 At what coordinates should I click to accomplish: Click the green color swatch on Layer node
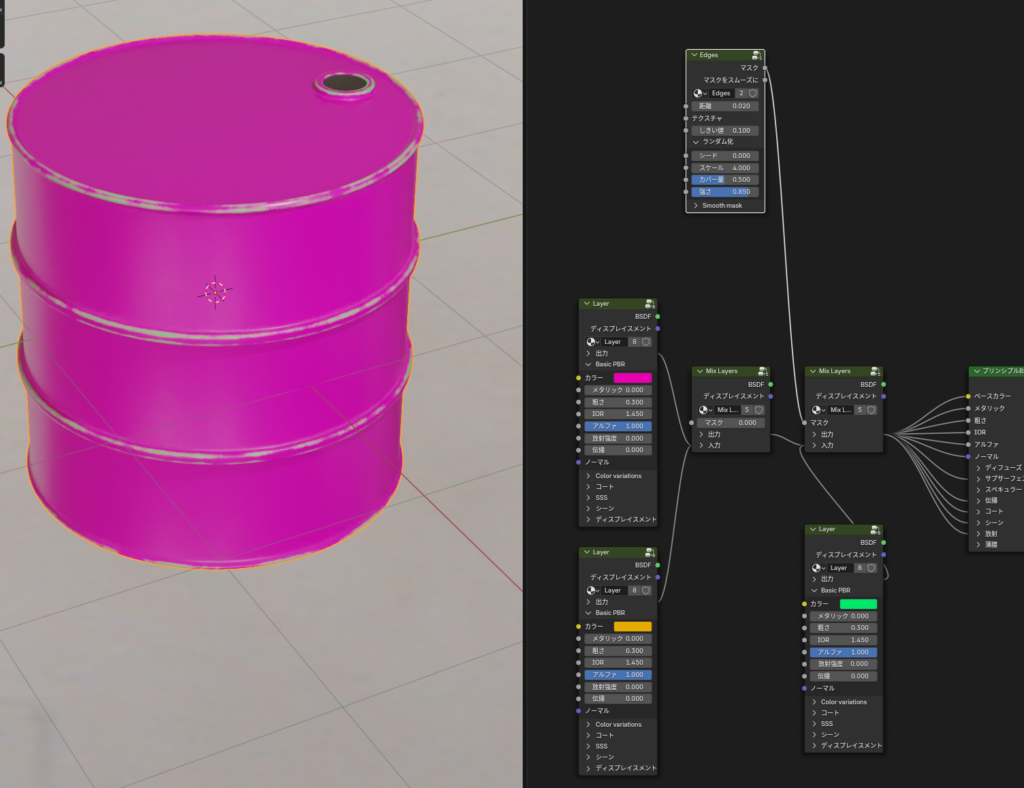(x=858, y=604)
